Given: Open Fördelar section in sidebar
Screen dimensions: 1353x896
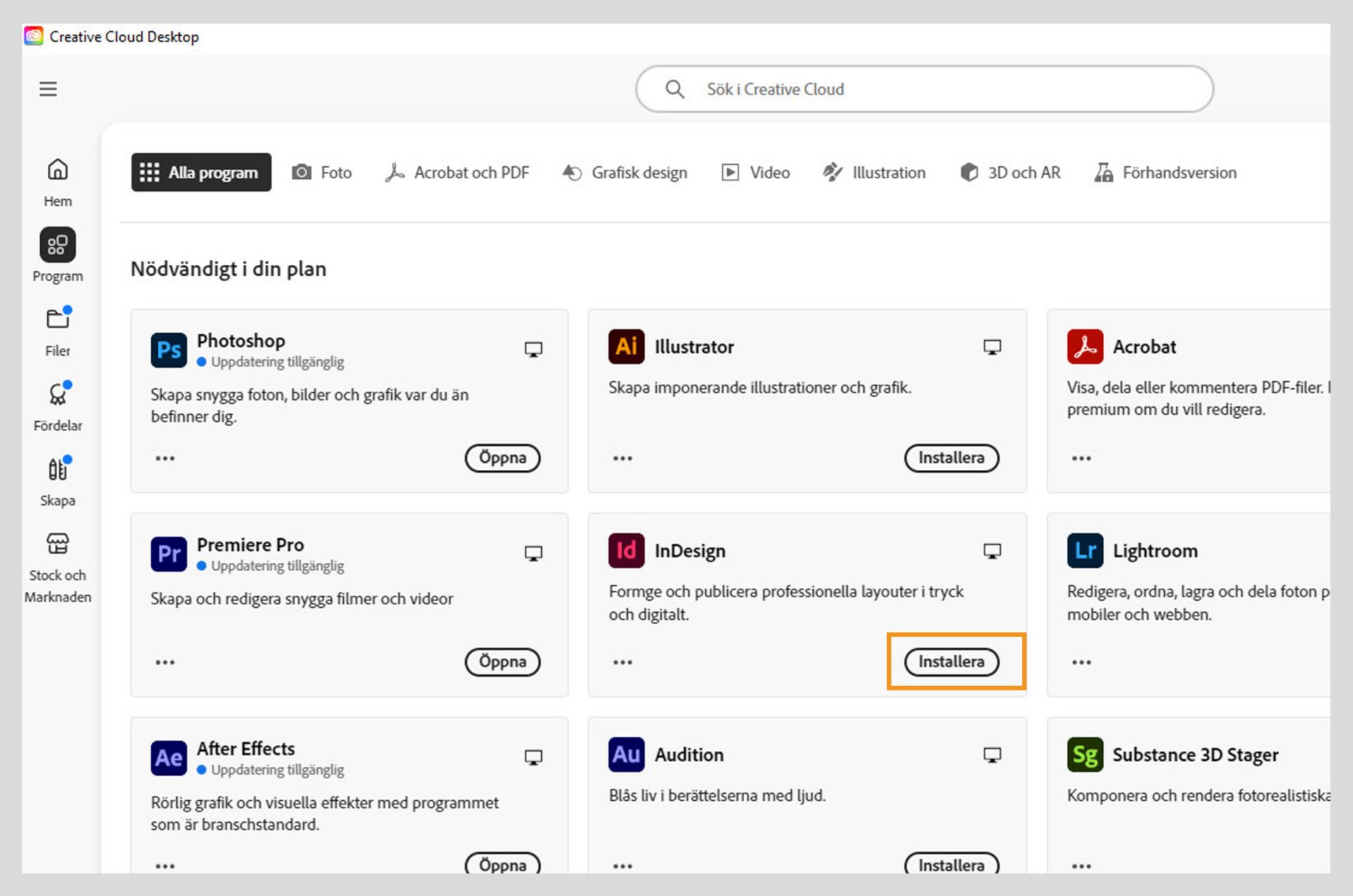Looking at the screenshot, I should (57, 406).
